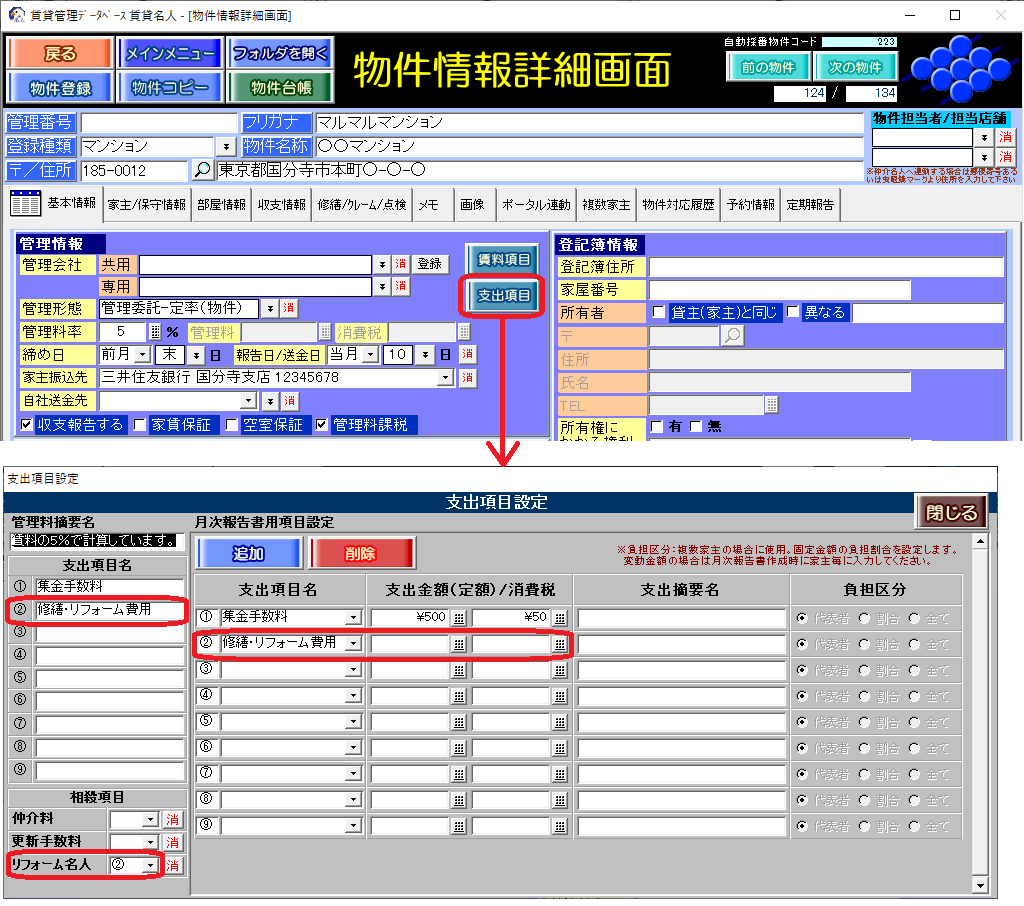The height and width of the screenshot is (906, 1024).
Task: Click the red 消 clear icon for 管理形態
Action: coord(289,308)
